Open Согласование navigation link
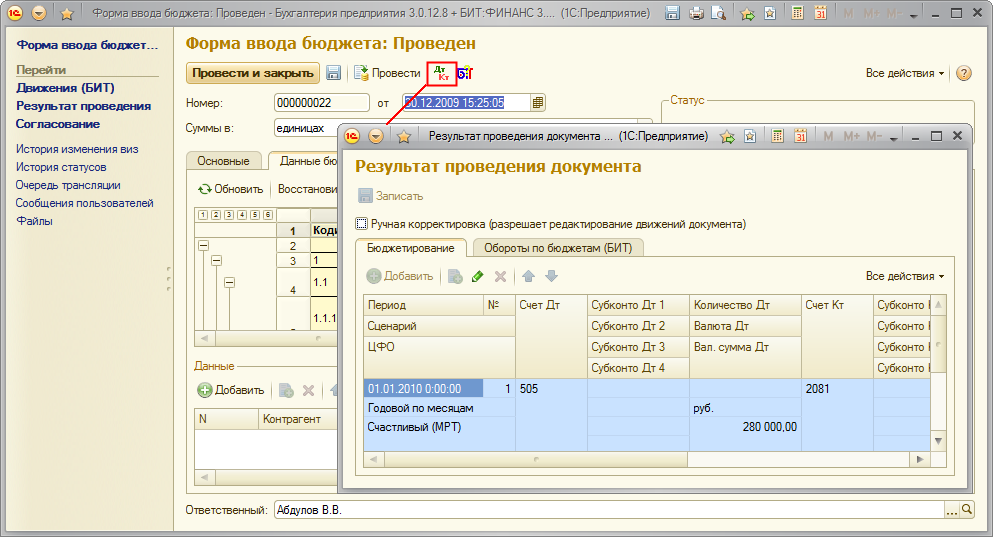993x537 pixels. pos(58,124)
